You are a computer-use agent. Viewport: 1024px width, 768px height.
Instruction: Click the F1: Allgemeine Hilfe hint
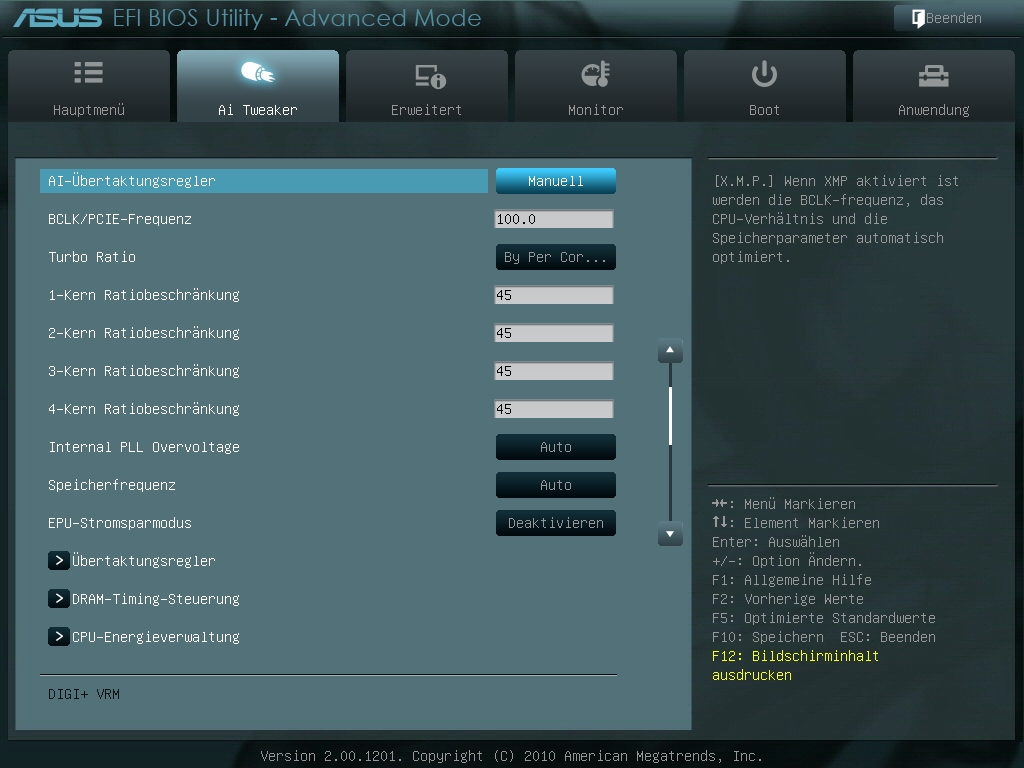click(792, 580)
